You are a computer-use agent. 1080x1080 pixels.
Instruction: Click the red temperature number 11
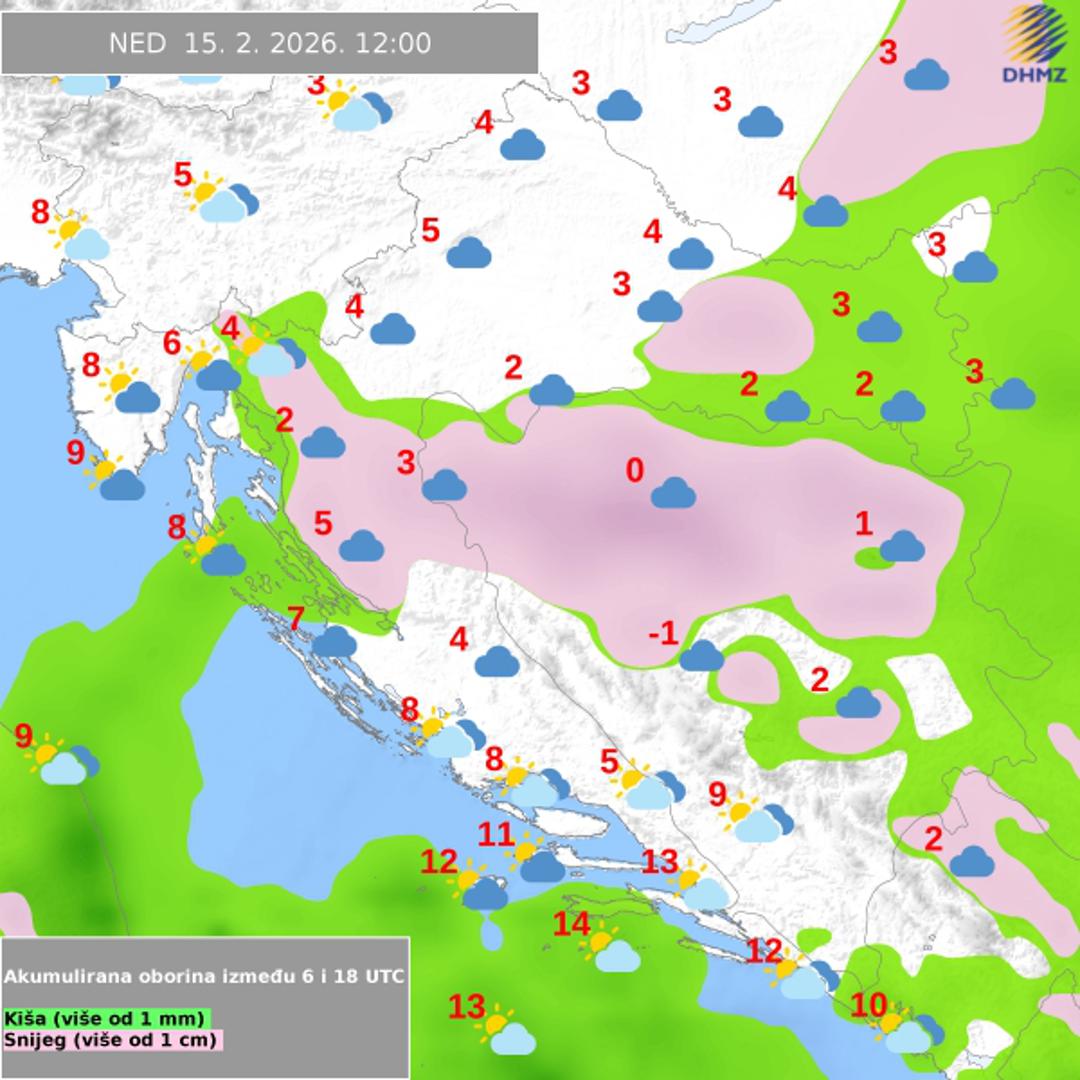click(x=496, y=833)
